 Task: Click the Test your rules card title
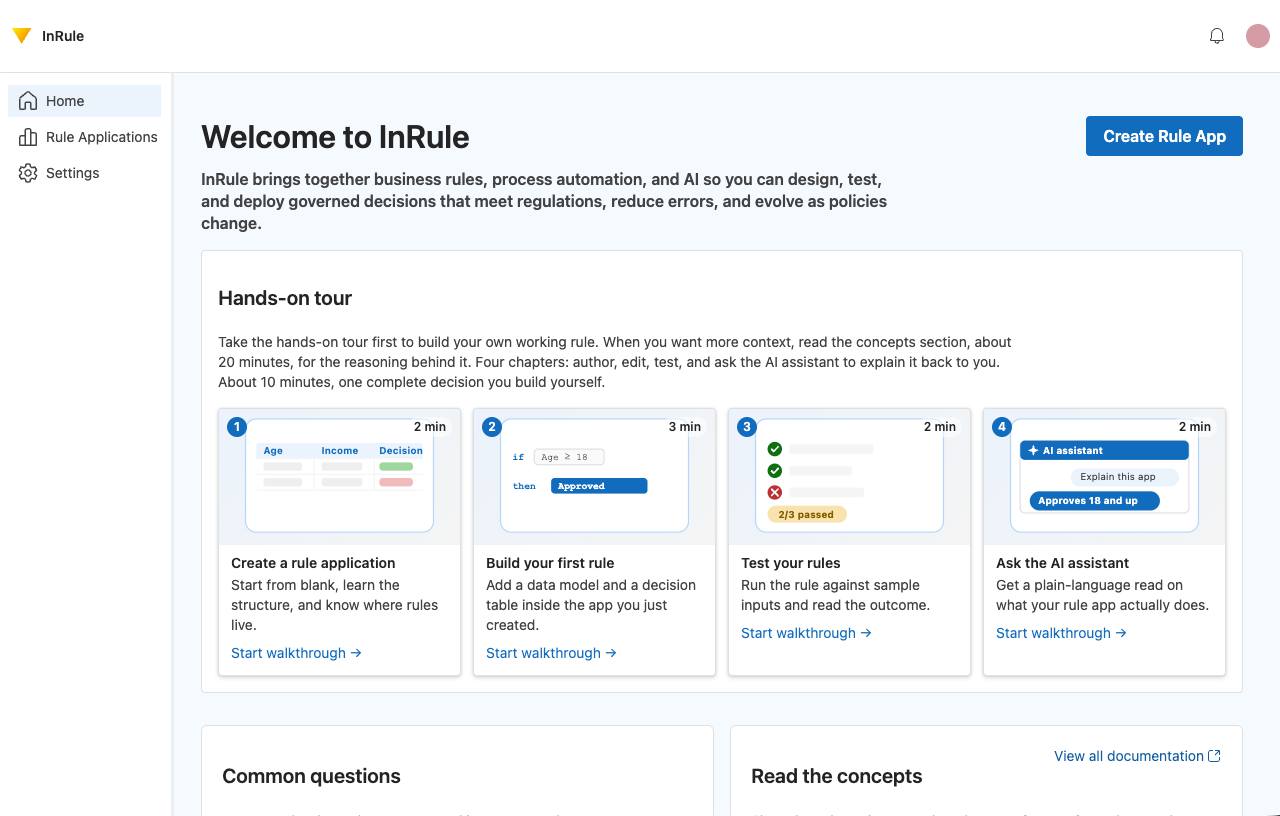point(791,563)
